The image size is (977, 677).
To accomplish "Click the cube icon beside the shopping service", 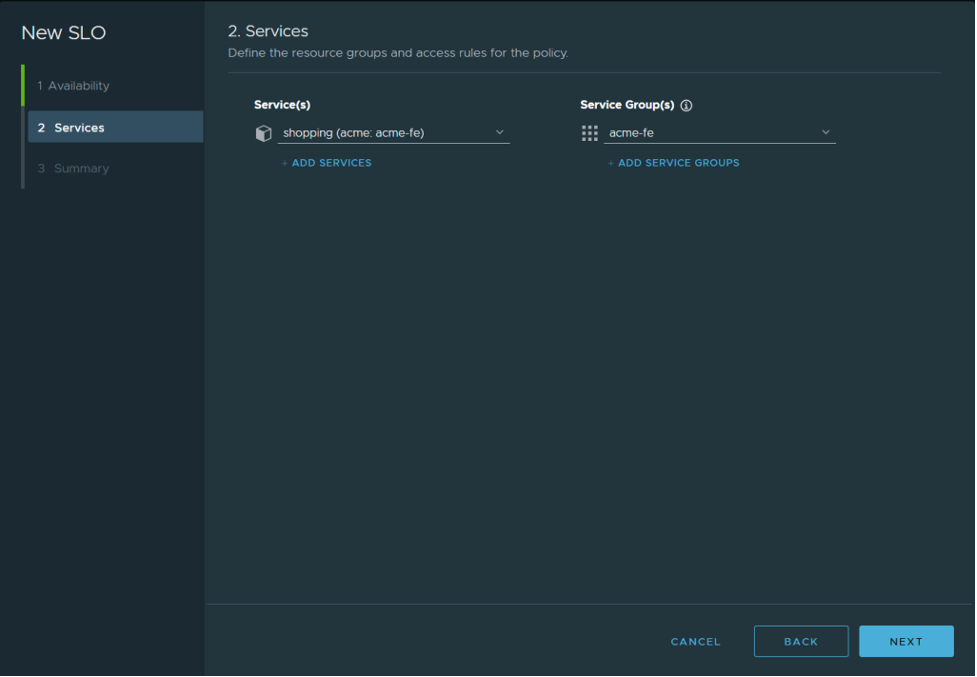I will (264, 133).
